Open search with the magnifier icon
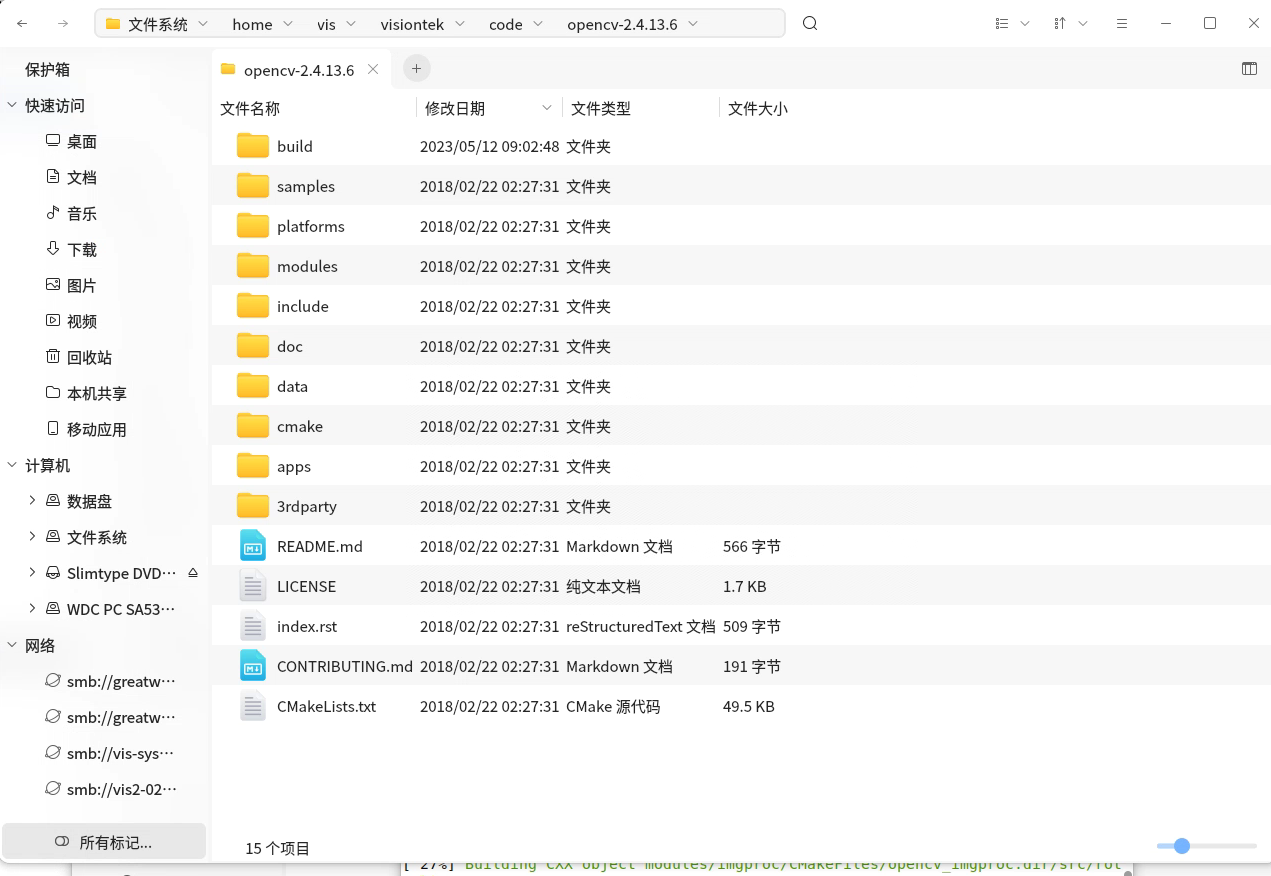This screenshot has height=876, width=1271. click(810, 23)
